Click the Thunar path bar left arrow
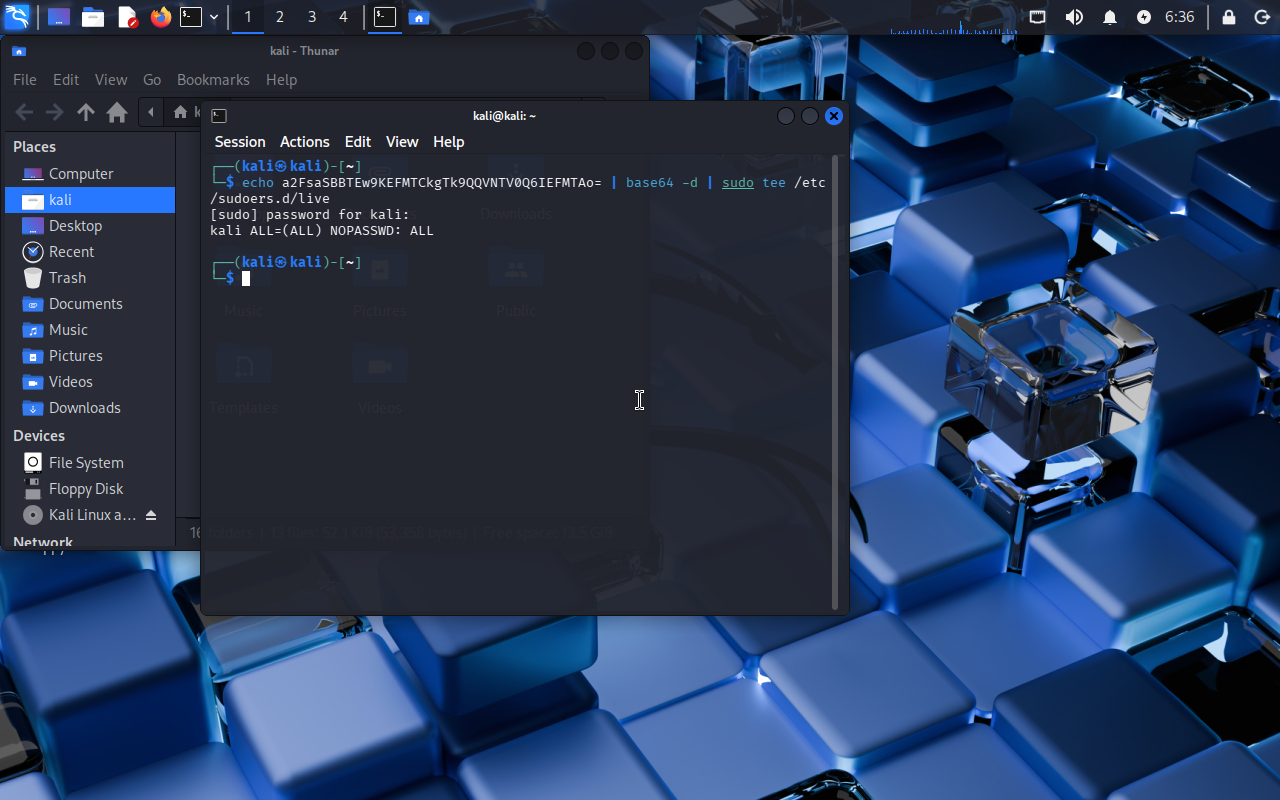The height and width of the screenshot is (800, 1280). pyautogui.click(x=151, y=112)
